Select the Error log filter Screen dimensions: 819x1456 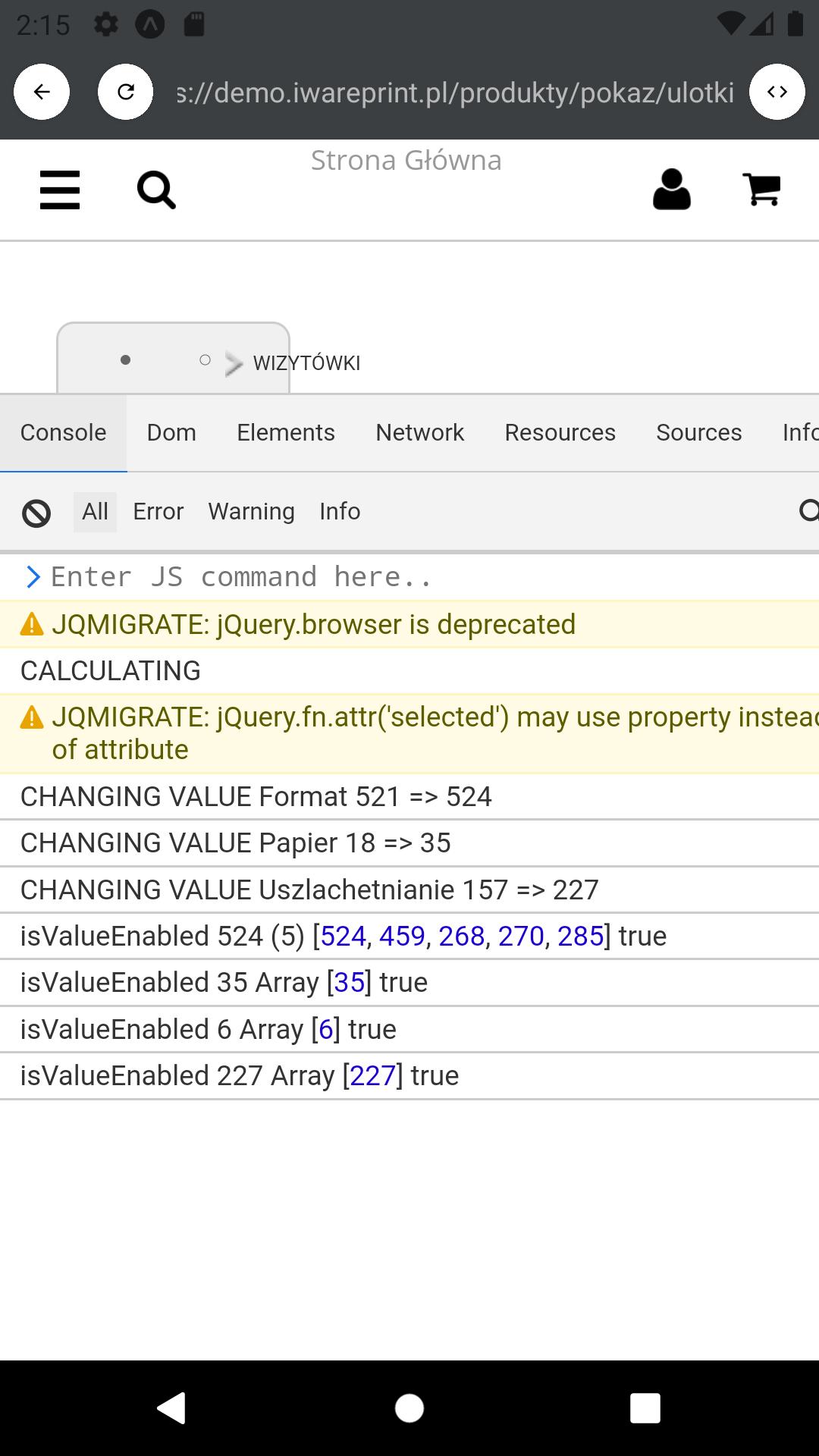pyautogui.click(x=158, y=512)
